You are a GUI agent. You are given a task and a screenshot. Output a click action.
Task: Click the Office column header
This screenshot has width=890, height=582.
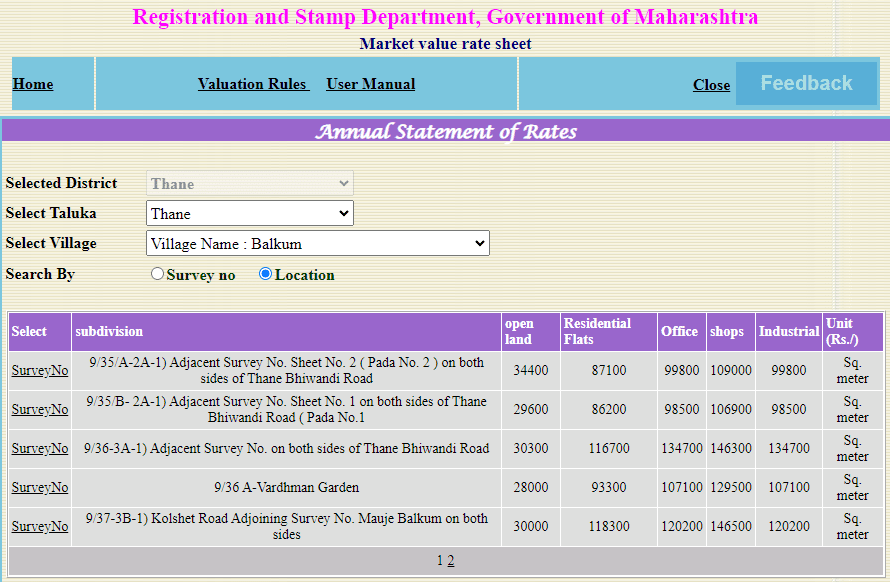click(x=682, y=332)
